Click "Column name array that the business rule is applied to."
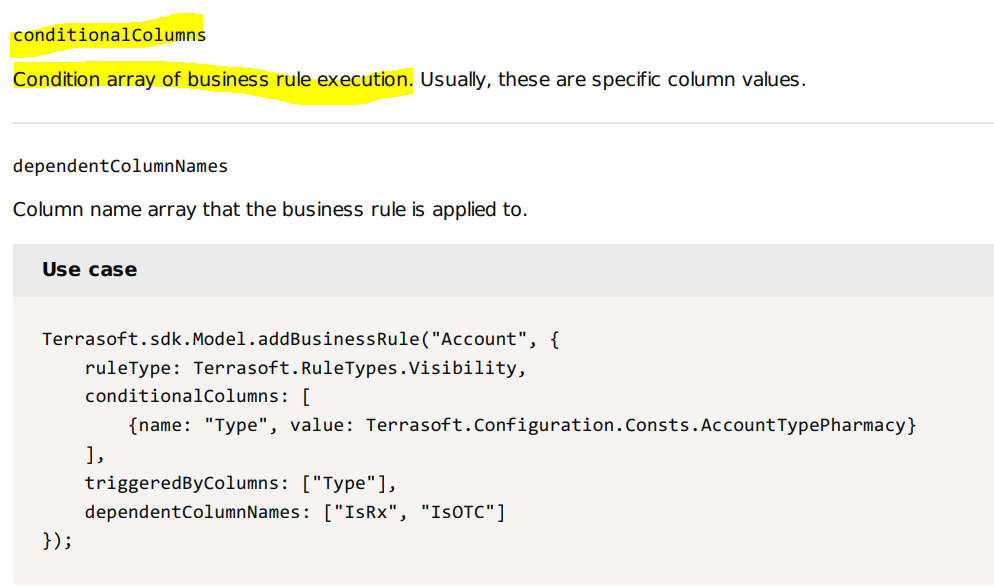Image resolution: width=994 pixels, height=587 pixels. pyautogui.click(x=270, y=209)
